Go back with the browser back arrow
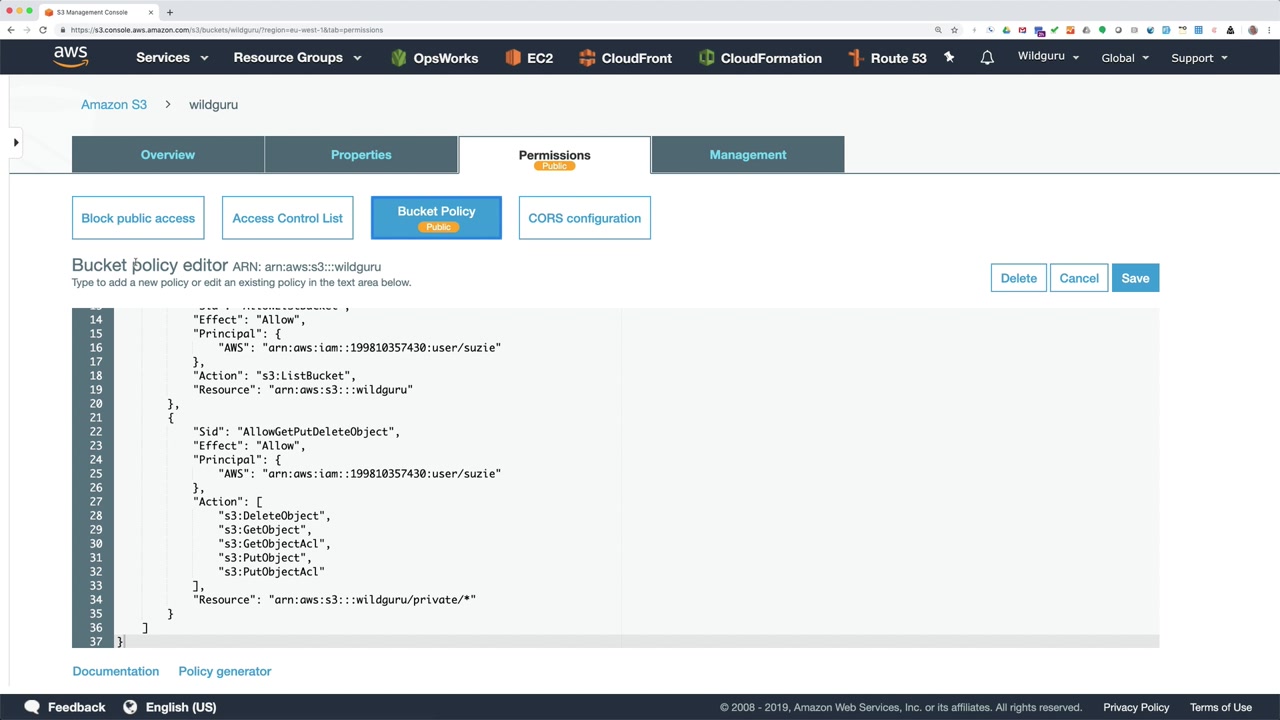 click(x=11, y=30)
